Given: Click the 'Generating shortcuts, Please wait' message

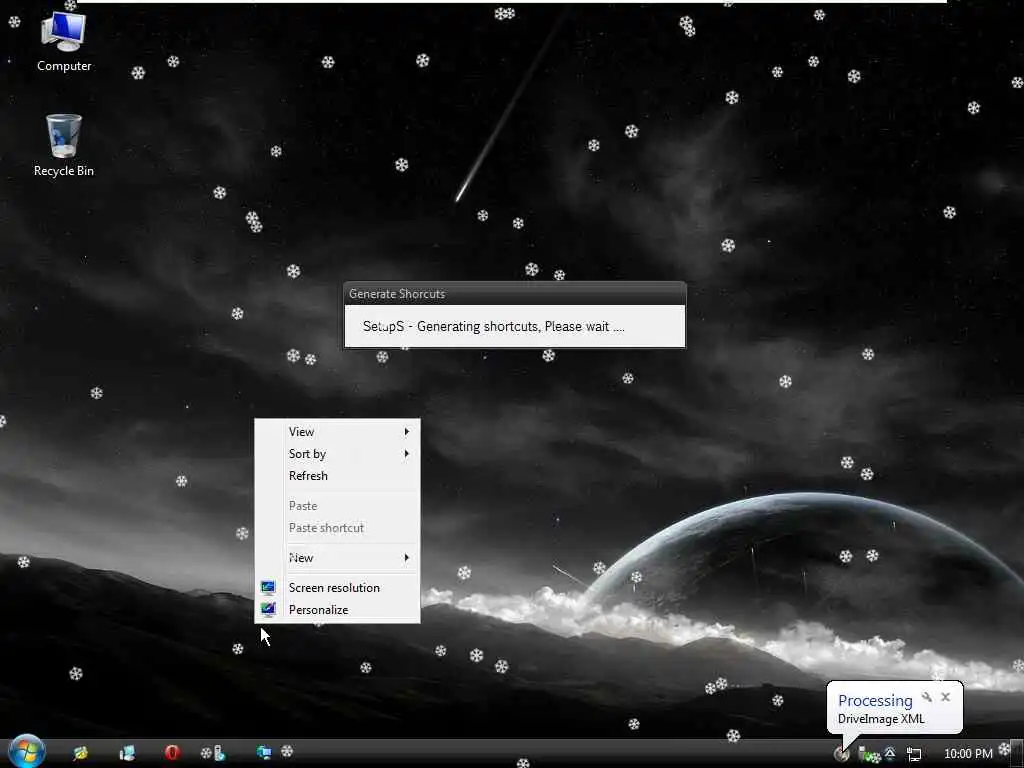Looking at the screenshot, I should tap(494, 327).
